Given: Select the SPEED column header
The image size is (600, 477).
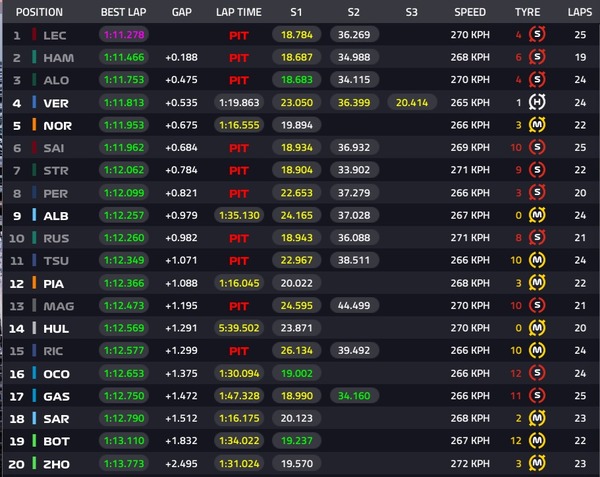Looking at the screenshot, I should tap(469, 12).
